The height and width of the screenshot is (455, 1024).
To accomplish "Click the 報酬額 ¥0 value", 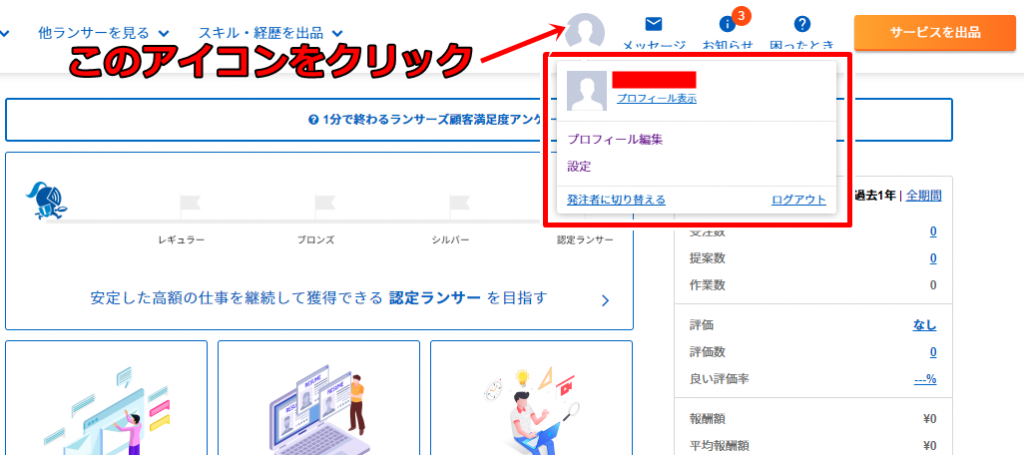I will 931,419.
